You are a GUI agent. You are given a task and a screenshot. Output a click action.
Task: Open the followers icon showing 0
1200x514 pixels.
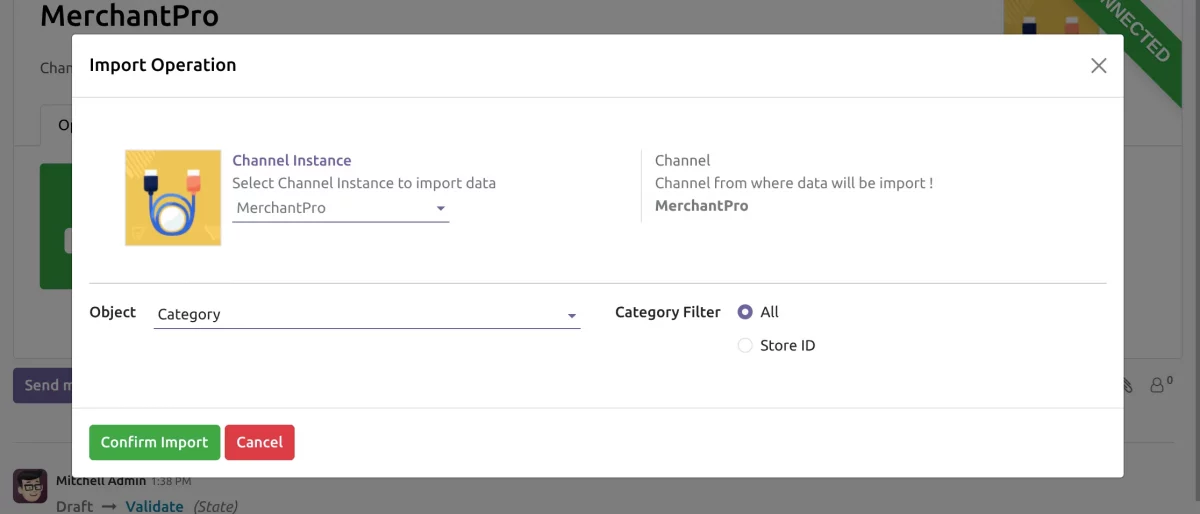point(1160,384)
